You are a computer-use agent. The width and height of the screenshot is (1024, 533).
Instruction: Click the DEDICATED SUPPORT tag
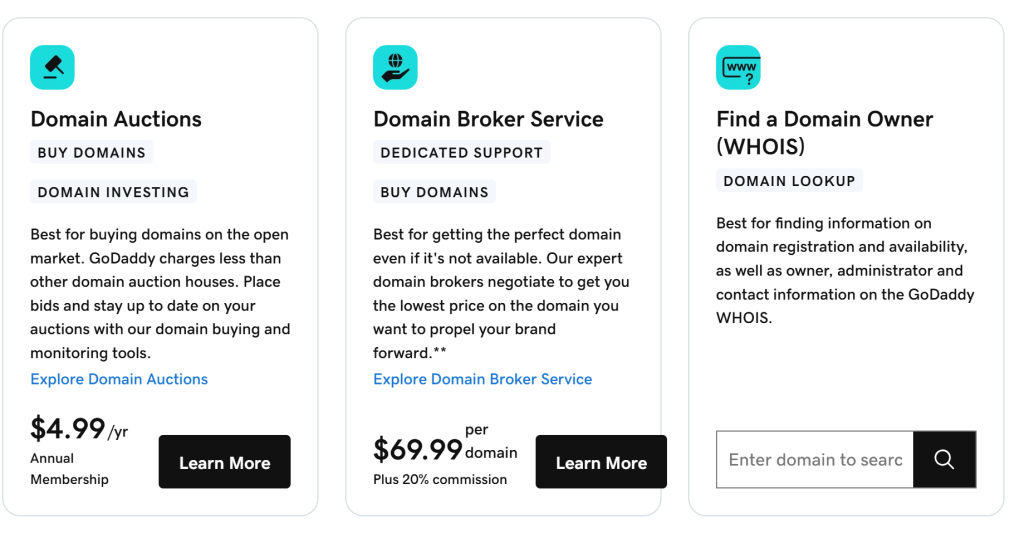462,152
